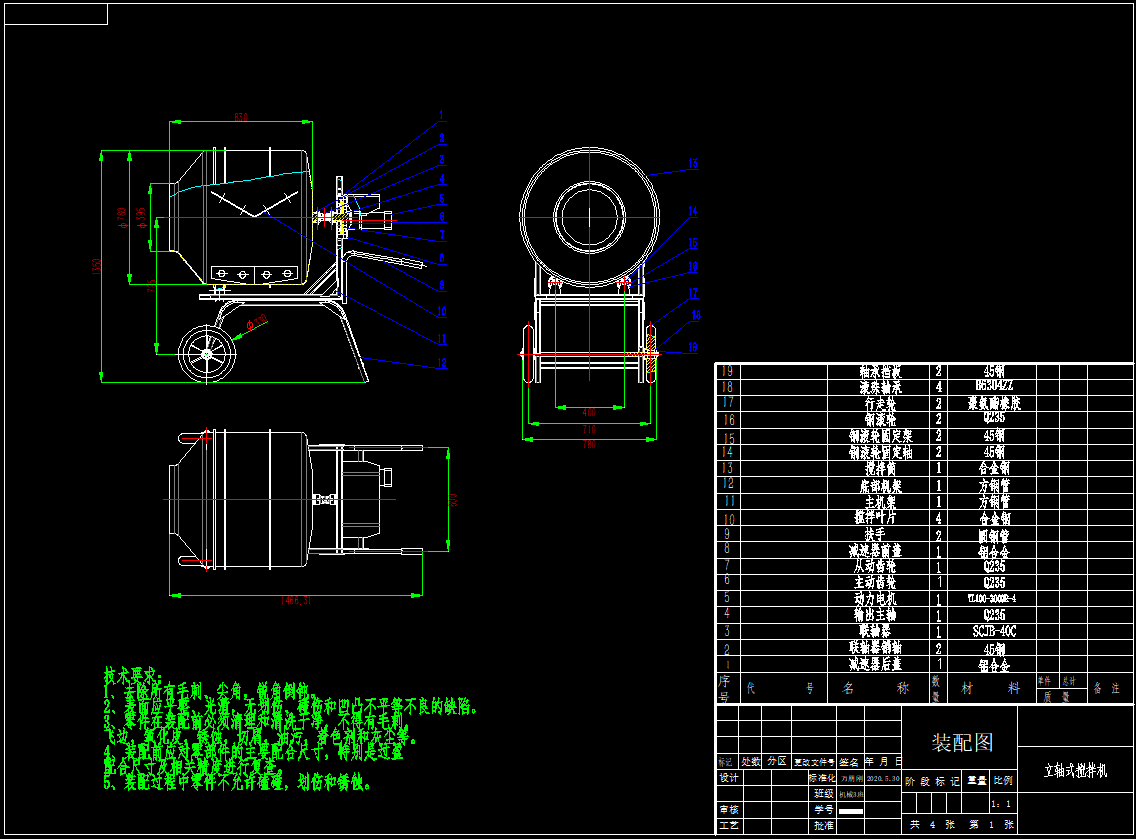
Task: Select the 阶段标记 header cell
Action: click(x=932, y=781)
